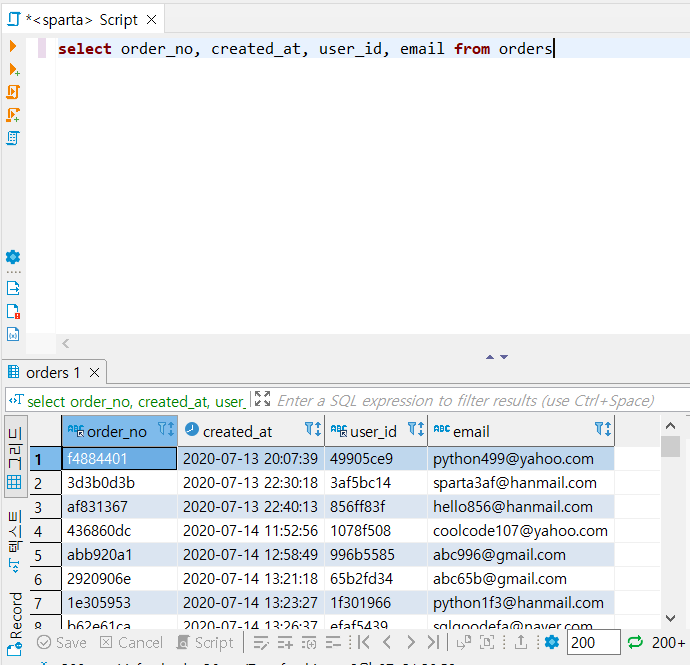Viewport: 690px width, 665px height.
Task: Jump to the first row icon
Action: 363,643
